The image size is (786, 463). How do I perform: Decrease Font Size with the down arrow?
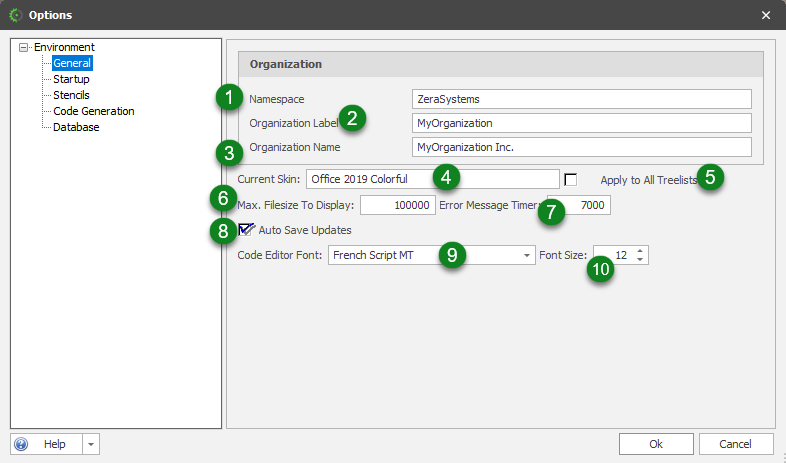640,259
